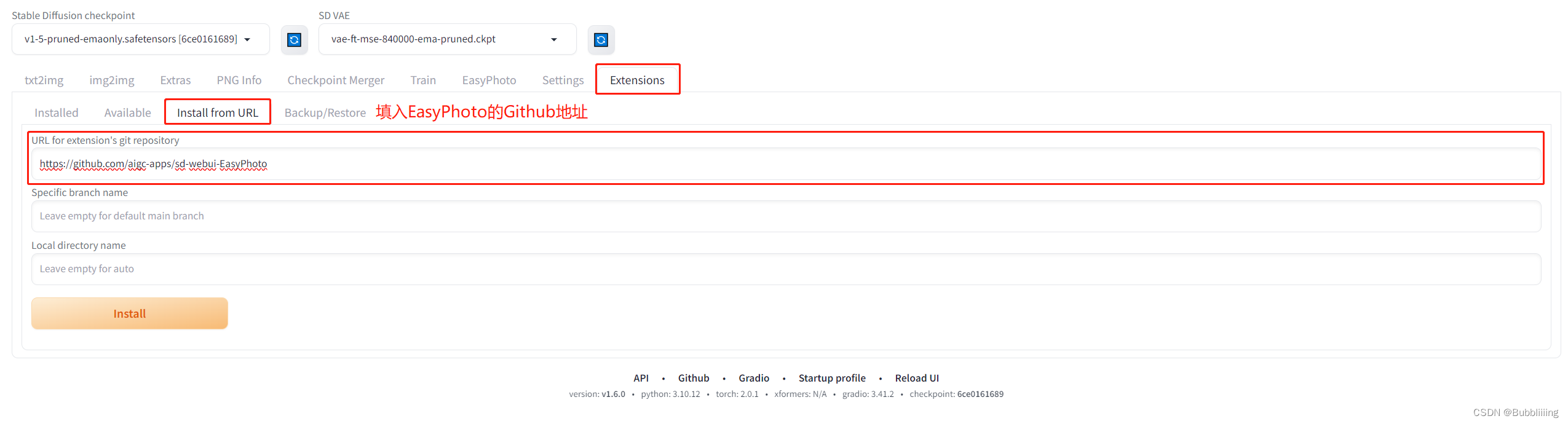
Task: Refresh the Stable Diffusion checkpoint list
Action: 294,40
